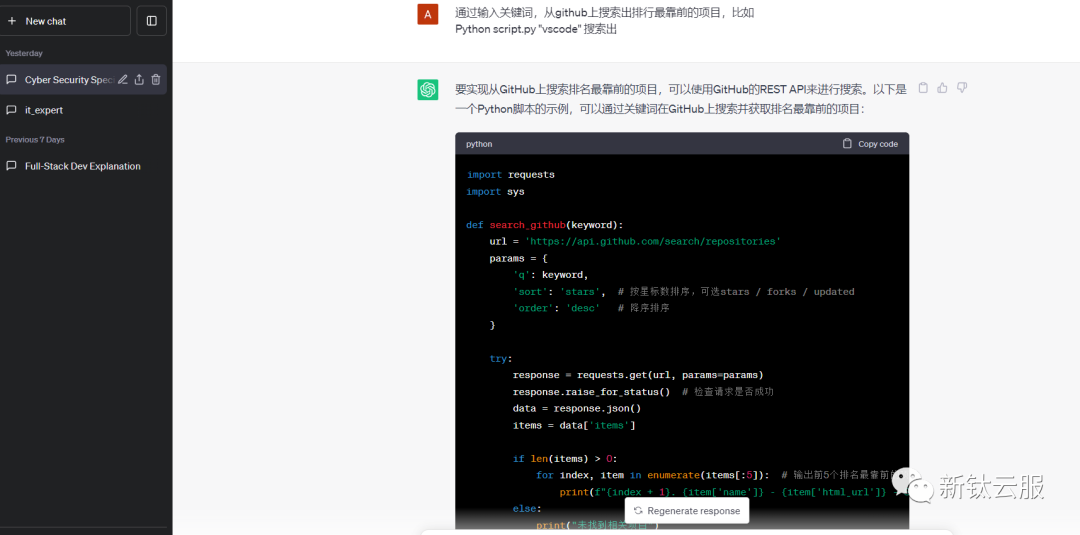Click the 'def search_github(keyword):' line
The image size is (1080, 535).
tap(545, 225)
